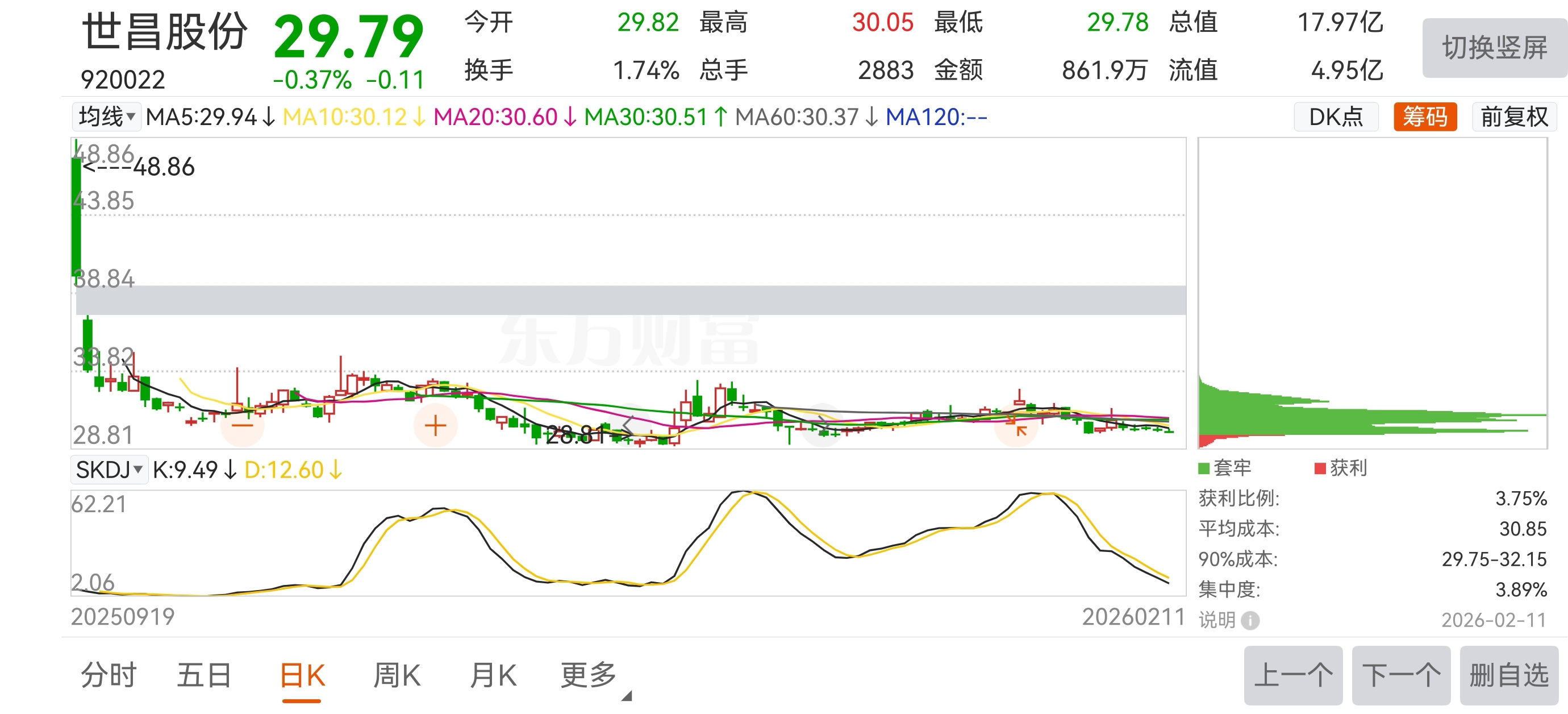Go to previous stock with 上一个
Image resolution: width=1568 pixels, height=714 pixels.
tap(1293, 675)
